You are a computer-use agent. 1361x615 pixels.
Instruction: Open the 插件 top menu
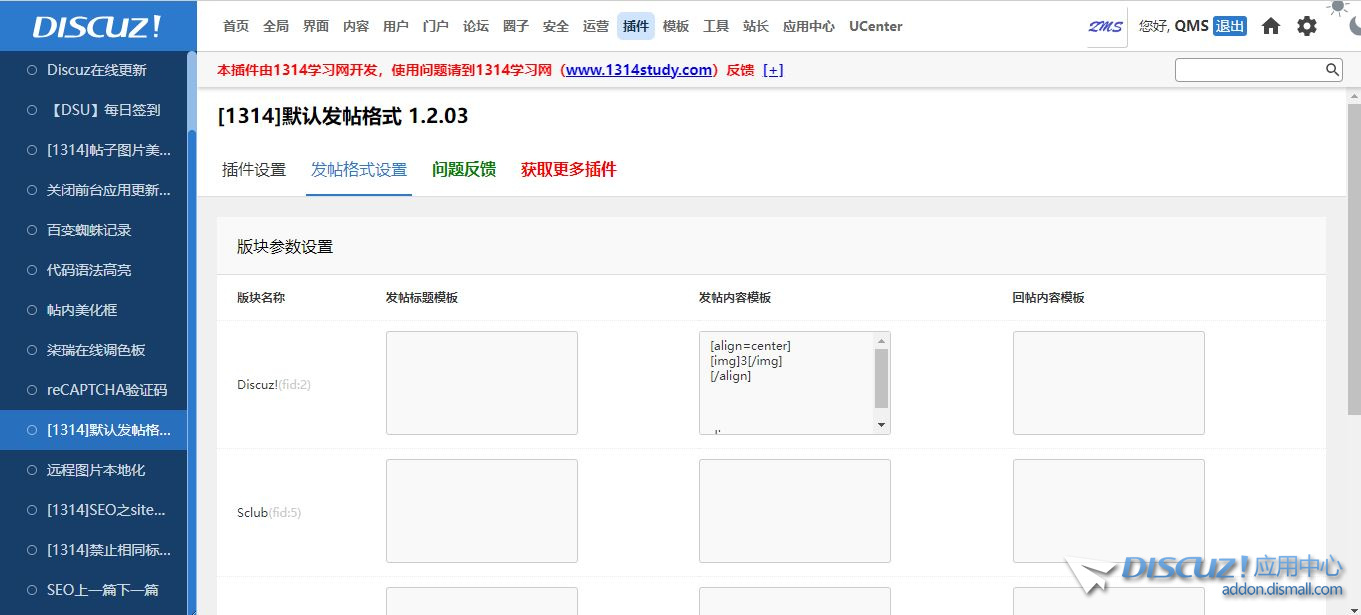coord(636,27)
